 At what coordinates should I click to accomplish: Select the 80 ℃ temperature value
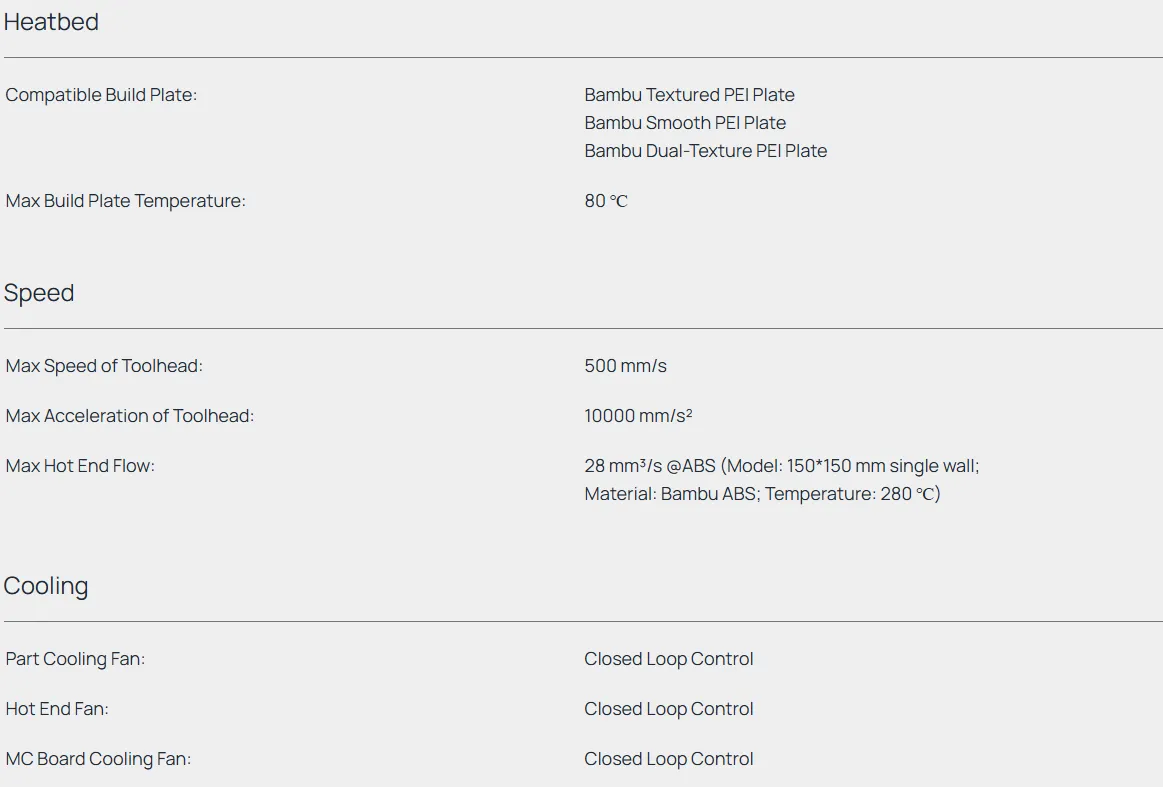tap(606, 201)
